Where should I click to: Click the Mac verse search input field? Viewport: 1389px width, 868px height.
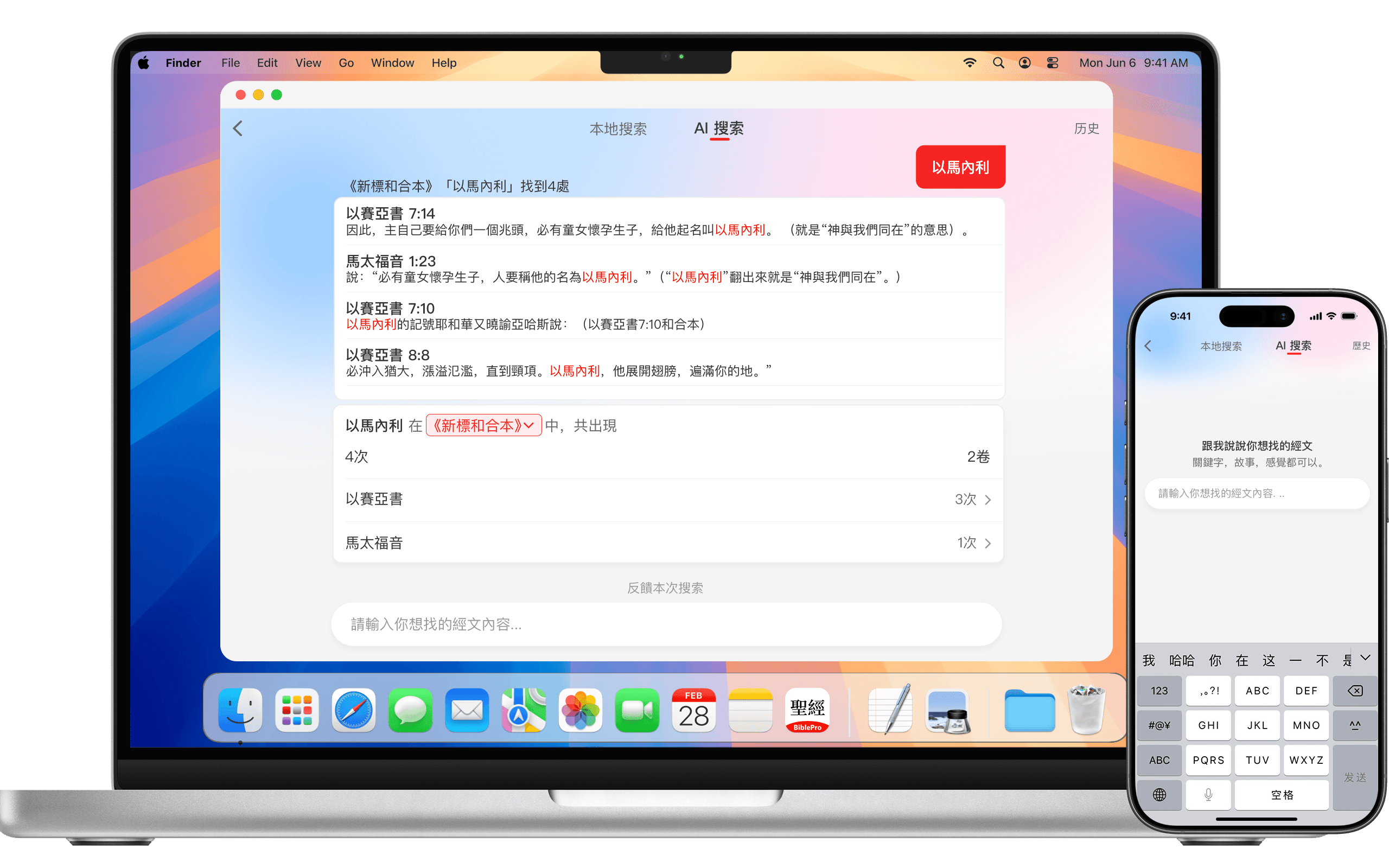click(x=666, y=624)
